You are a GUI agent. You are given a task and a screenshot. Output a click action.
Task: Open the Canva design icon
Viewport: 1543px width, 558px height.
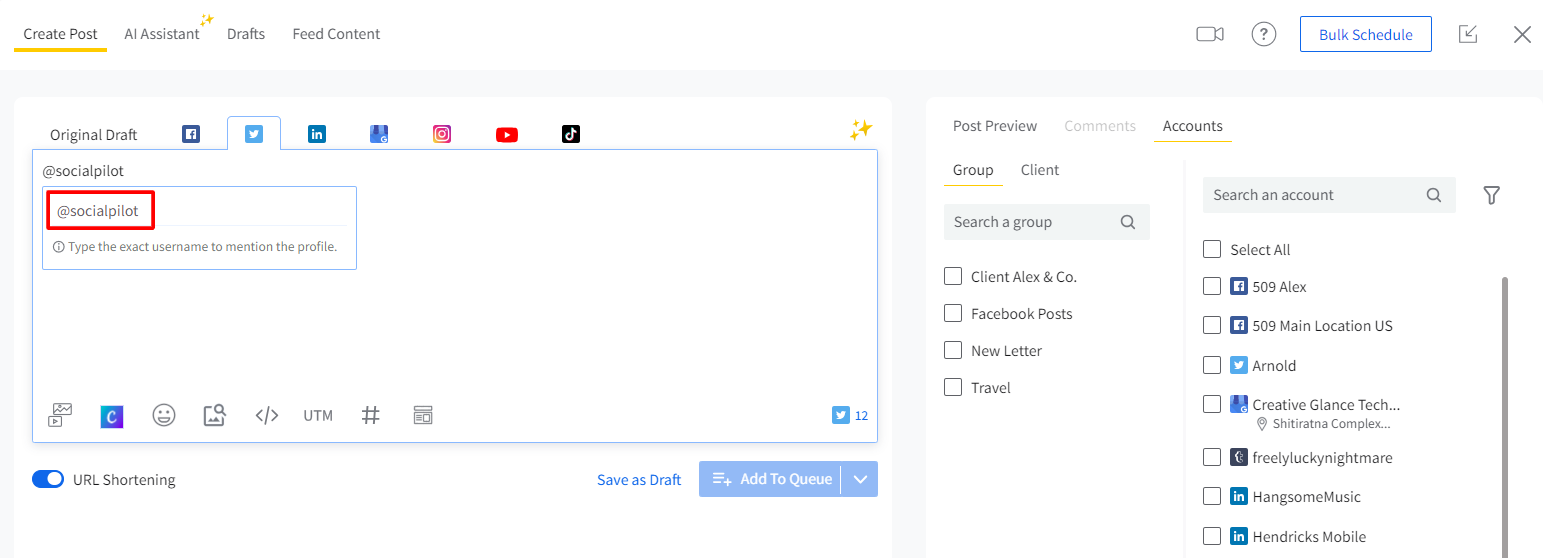[x=112, y=416]
